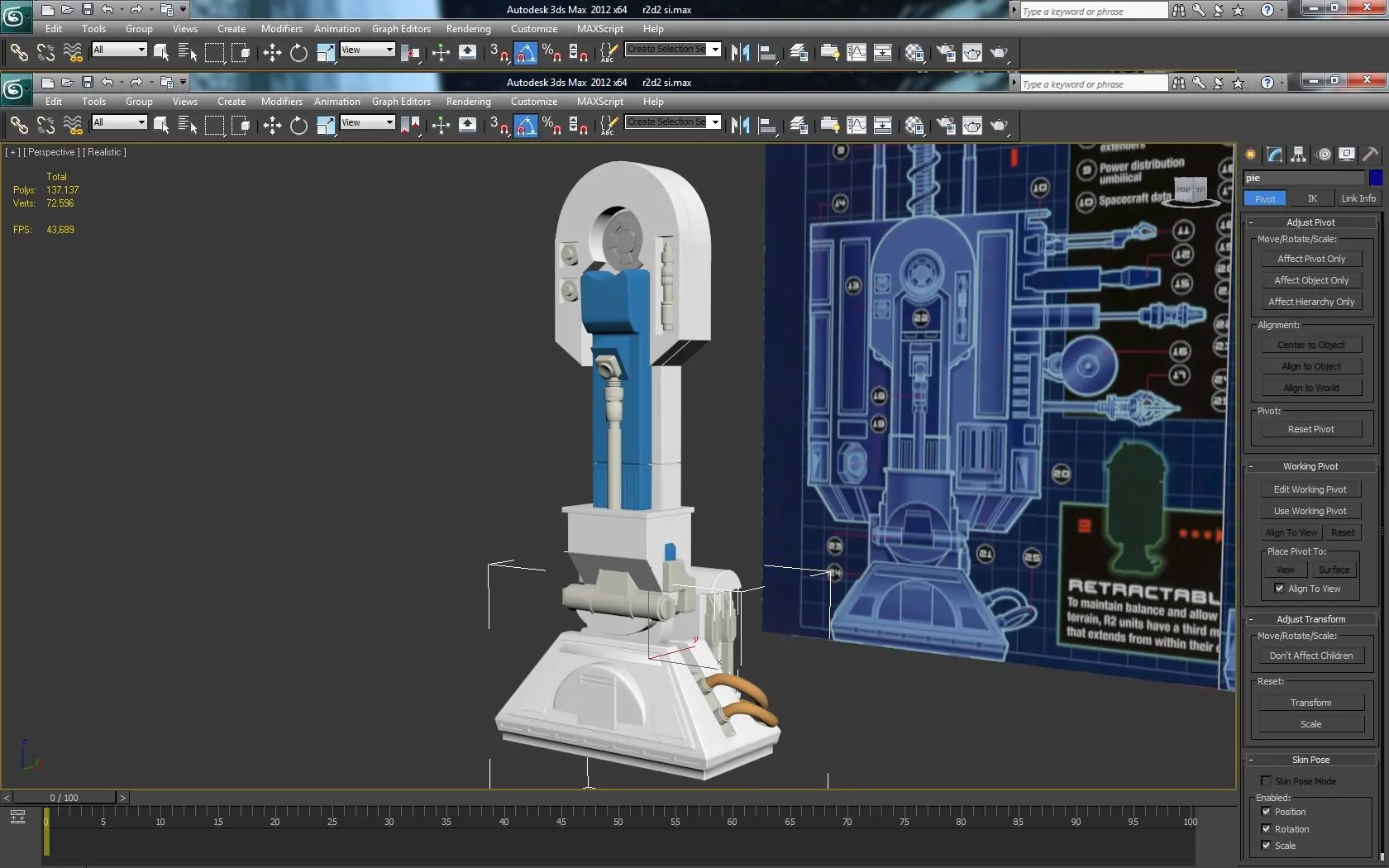Screen dimensions: 1389x868
Task: Open the Graph Editors menu in lower menu bar
Action: pyautogui.click(x=401, y=102)
